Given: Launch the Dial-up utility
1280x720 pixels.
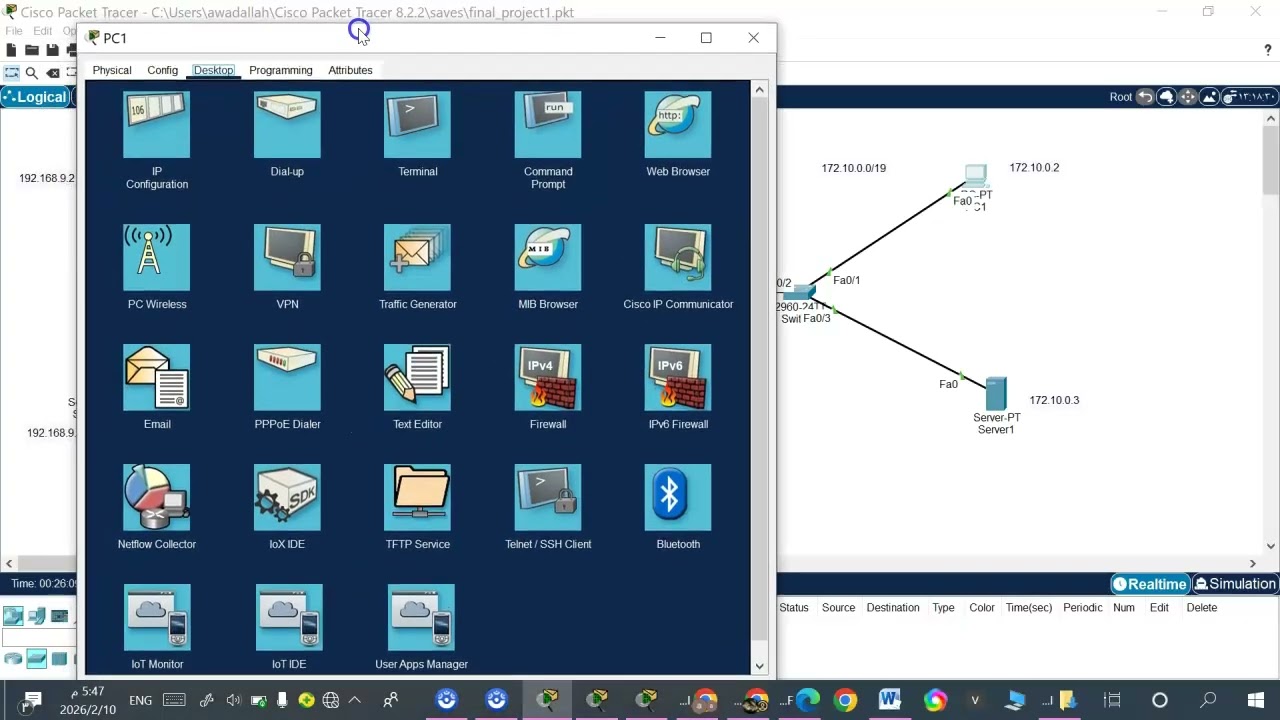Looking at the screenshot, I should click(x=287, y=125).
